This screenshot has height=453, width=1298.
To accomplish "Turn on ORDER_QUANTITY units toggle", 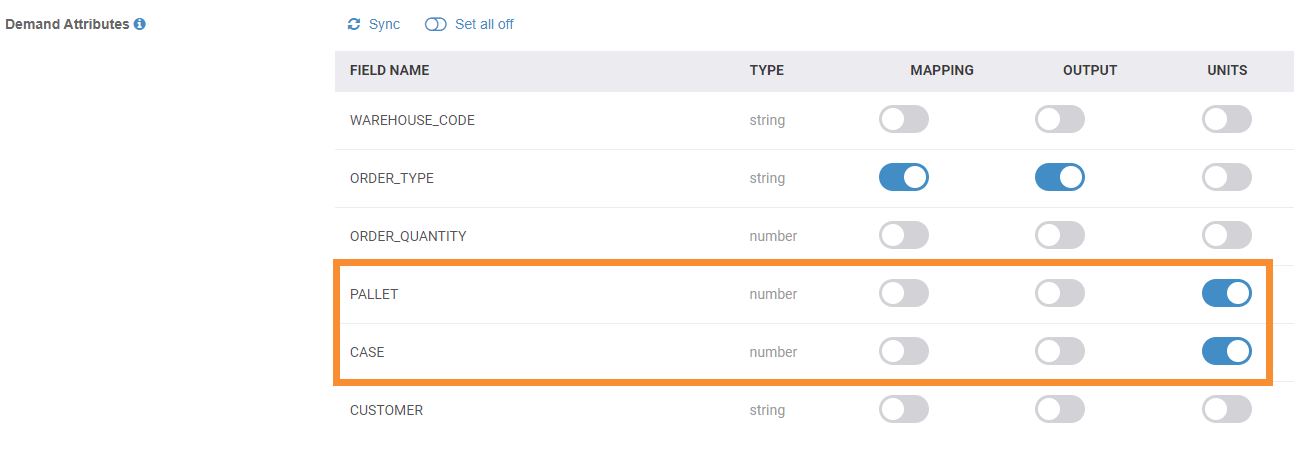I will tap(1226, 236).
